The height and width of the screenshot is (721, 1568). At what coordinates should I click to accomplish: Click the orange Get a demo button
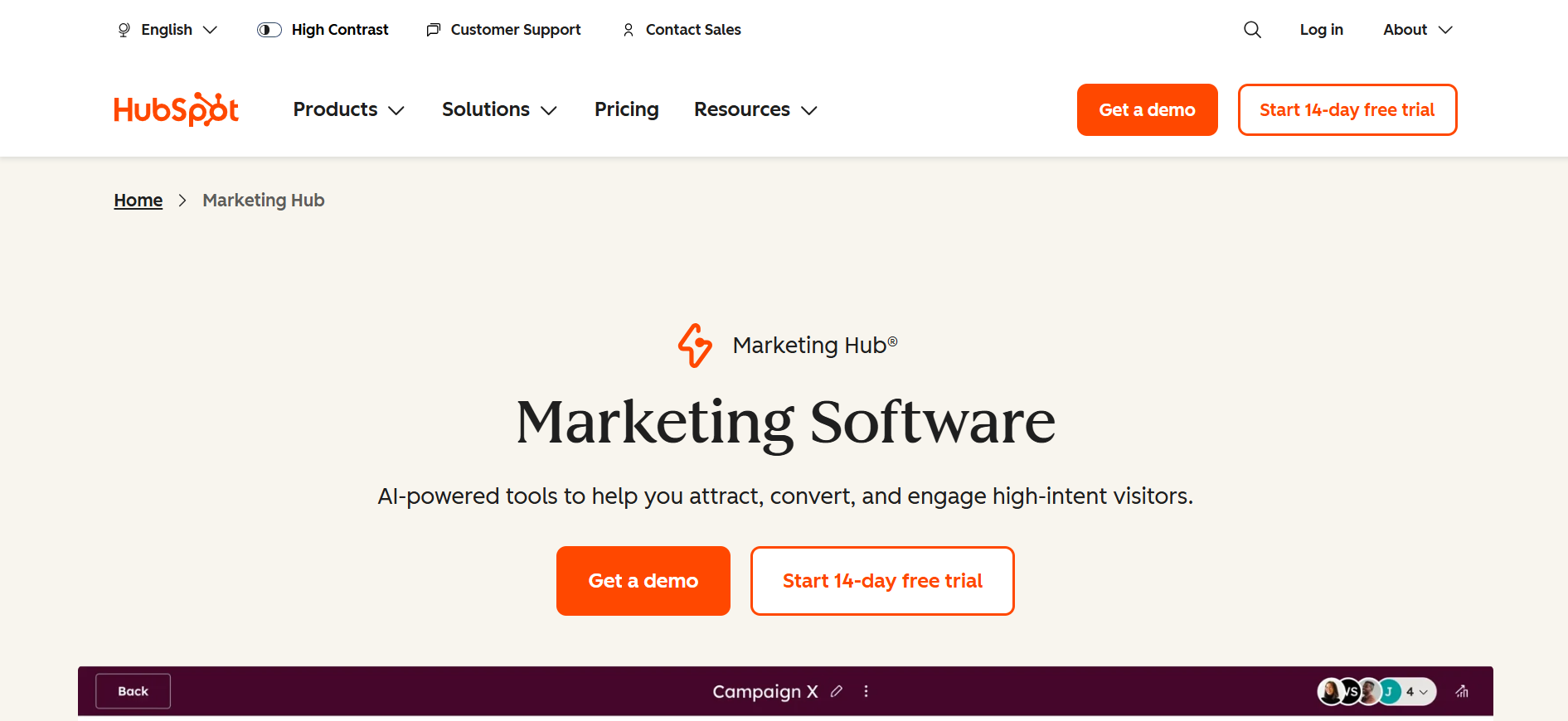(643, 581)
